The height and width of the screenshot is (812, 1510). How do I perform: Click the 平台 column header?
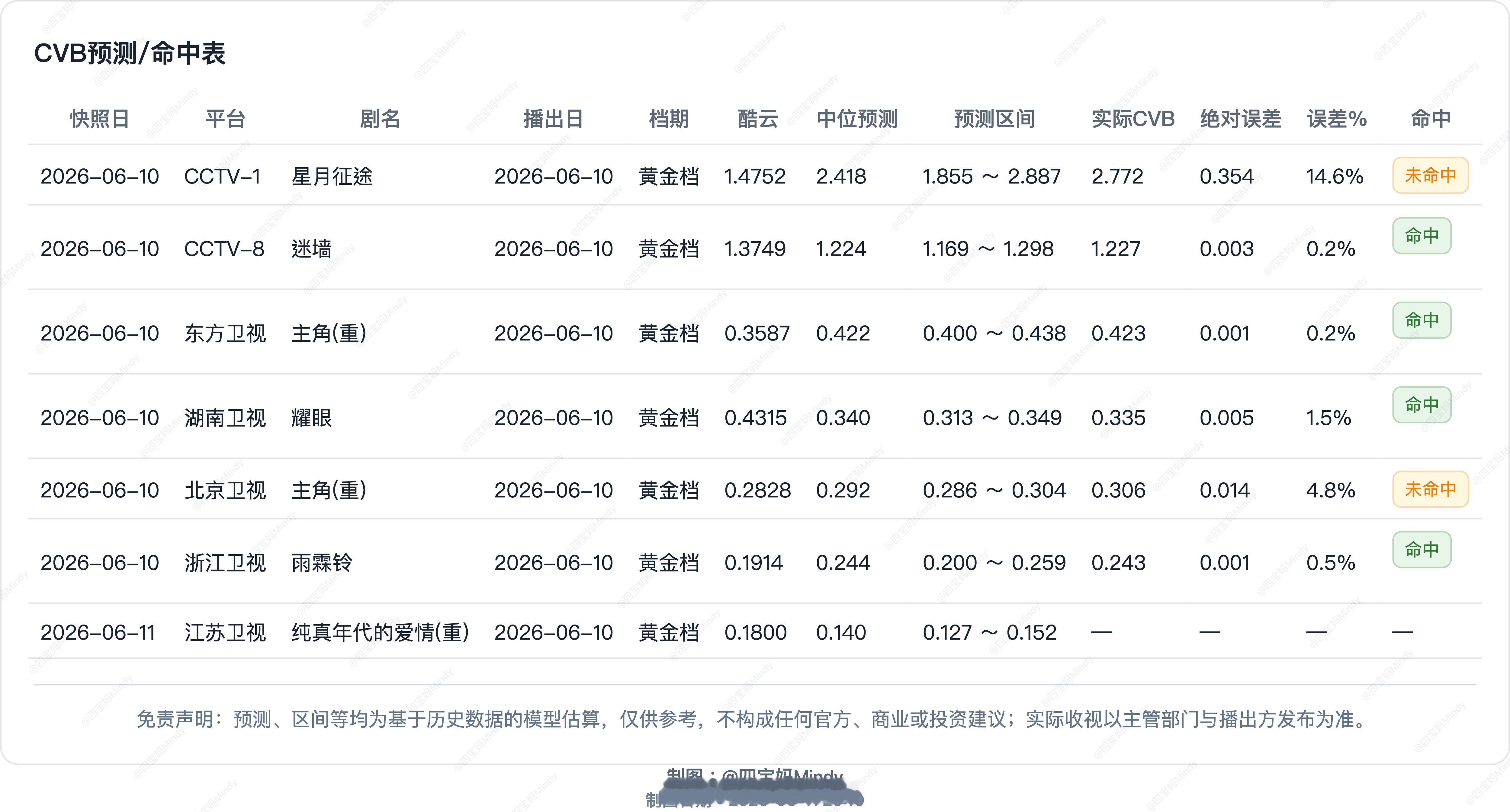pos(225,119)
